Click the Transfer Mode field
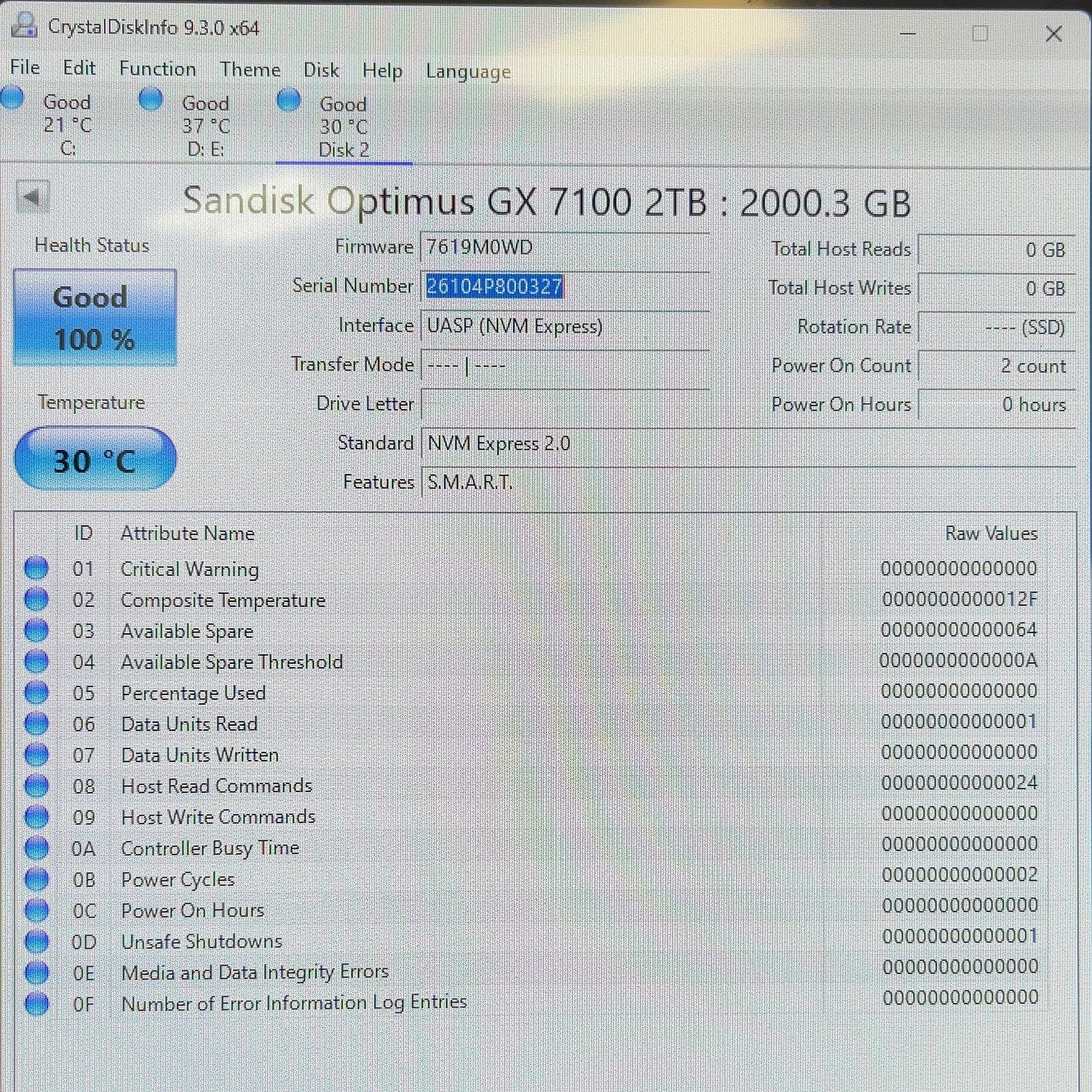This screenshot has width=1092, height=1092. 565,365
